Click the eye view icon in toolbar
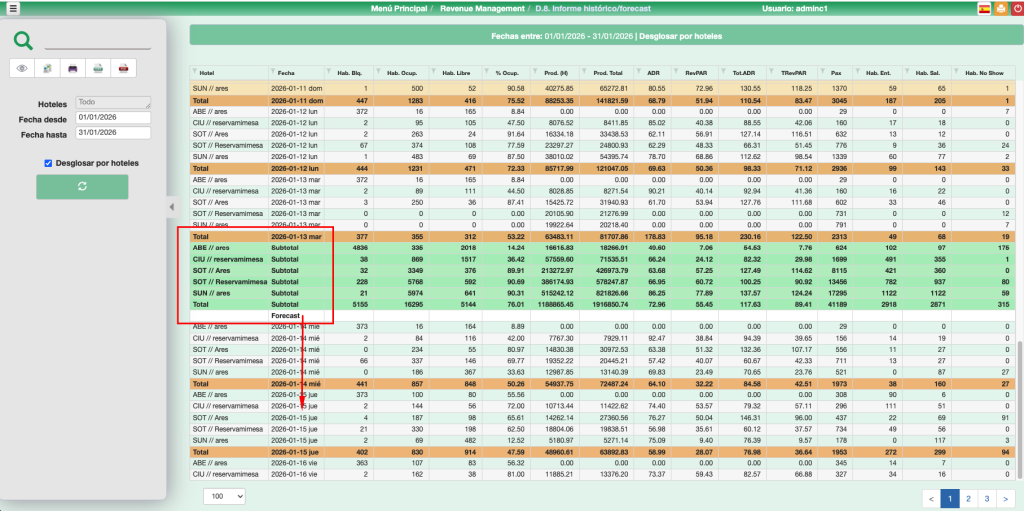This screenshot has height=511, width=1024. pos(22,68)
